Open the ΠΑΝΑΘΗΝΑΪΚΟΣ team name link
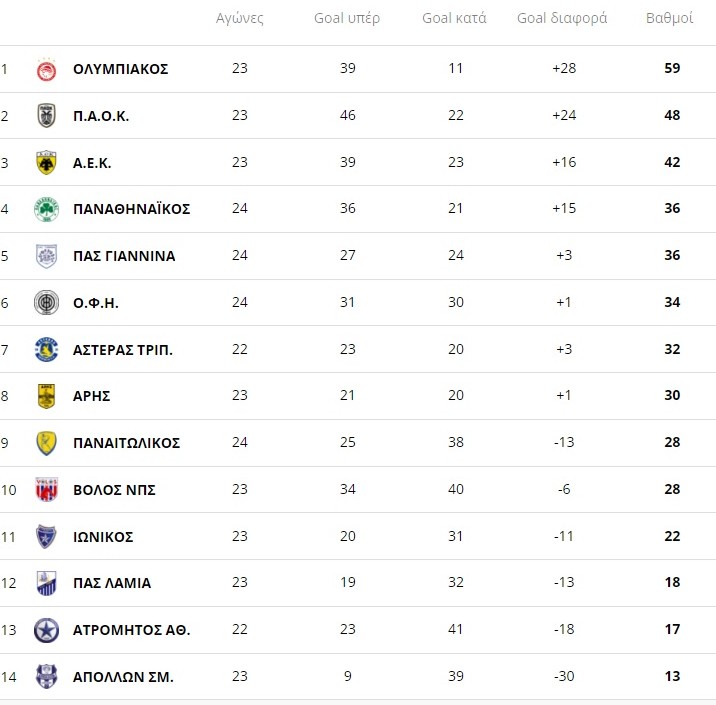This screenshot has height=705, width=716. click(132, 209)
